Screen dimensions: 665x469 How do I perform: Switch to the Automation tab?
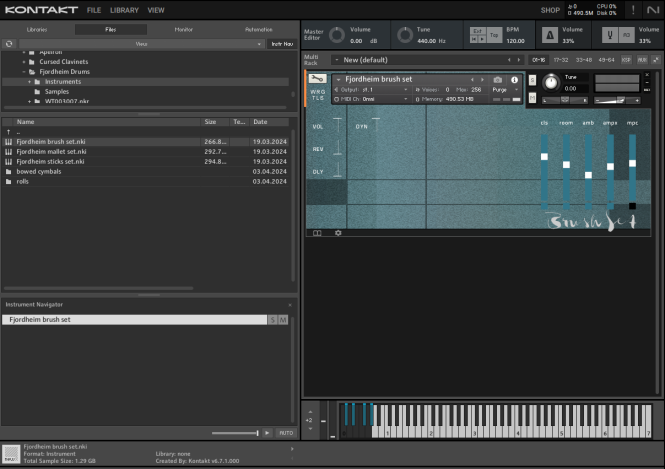click(x=259, y=29)
